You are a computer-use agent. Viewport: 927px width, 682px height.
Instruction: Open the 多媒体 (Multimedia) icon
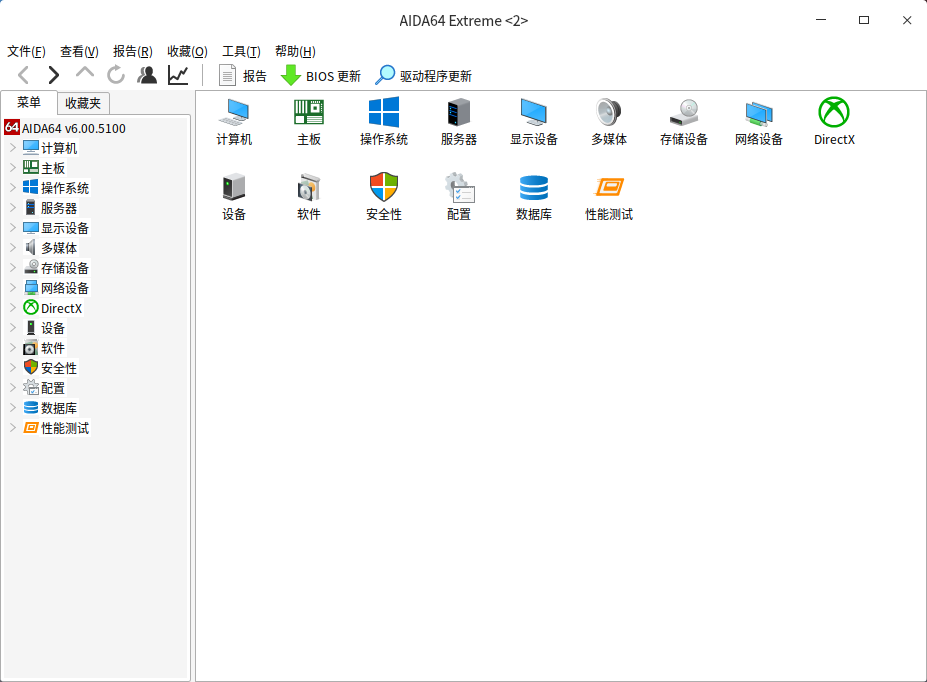coord(608,120)
